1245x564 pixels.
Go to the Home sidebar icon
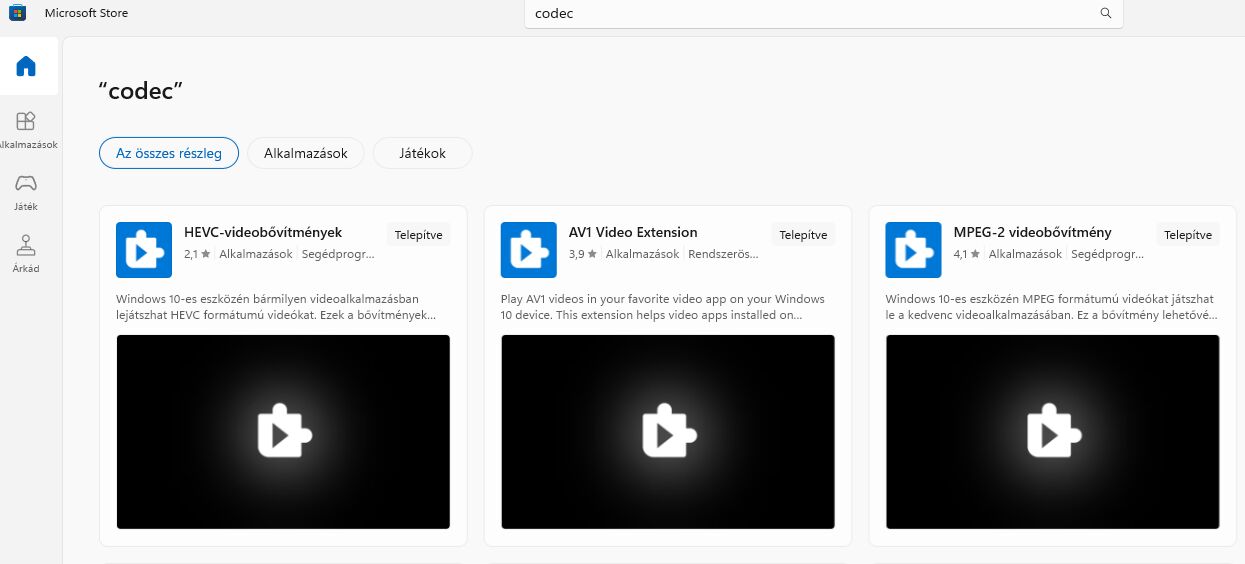pyautogui.click(x=26, y=67)
